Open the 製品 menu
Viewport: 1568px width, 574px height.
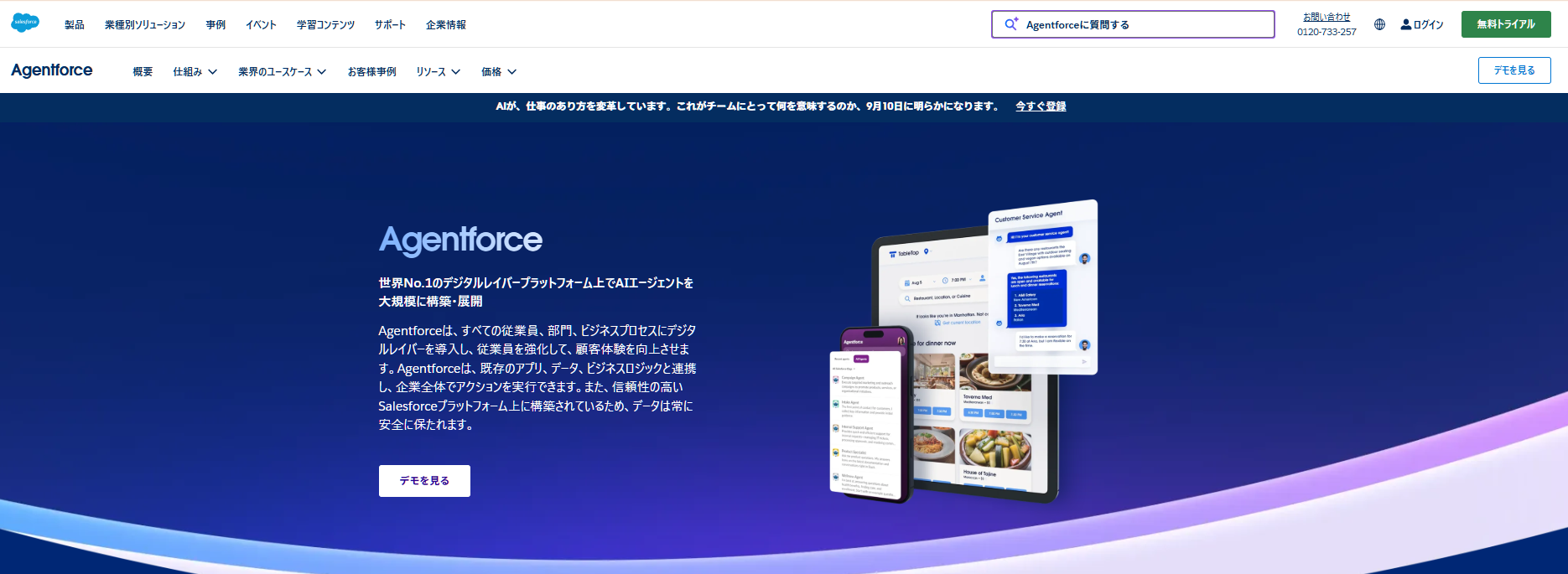pos(75,25)
